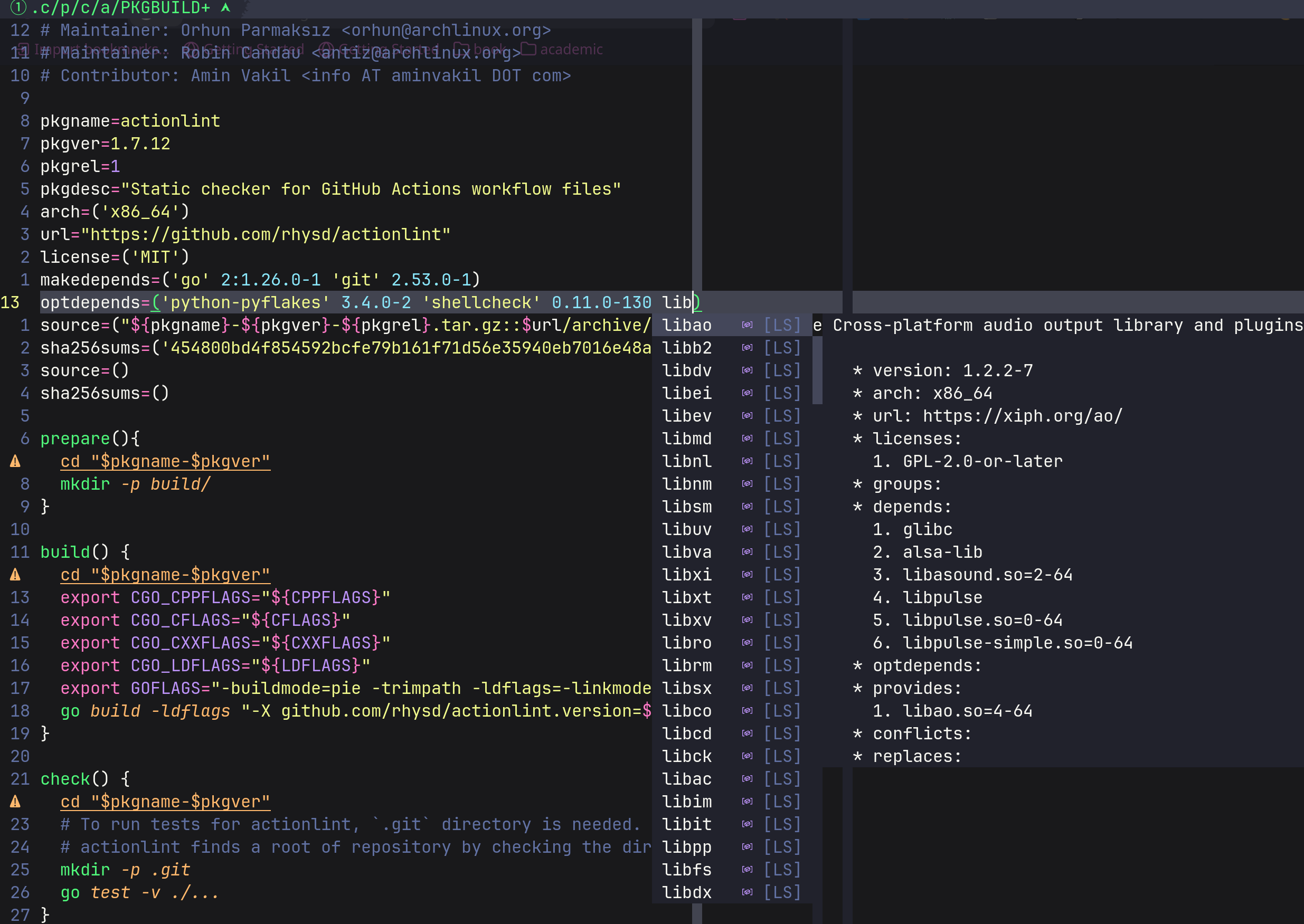Click warning sign on build's cd line
Image resolution: width=1304 pixels, height=924 pixels.
15,575
